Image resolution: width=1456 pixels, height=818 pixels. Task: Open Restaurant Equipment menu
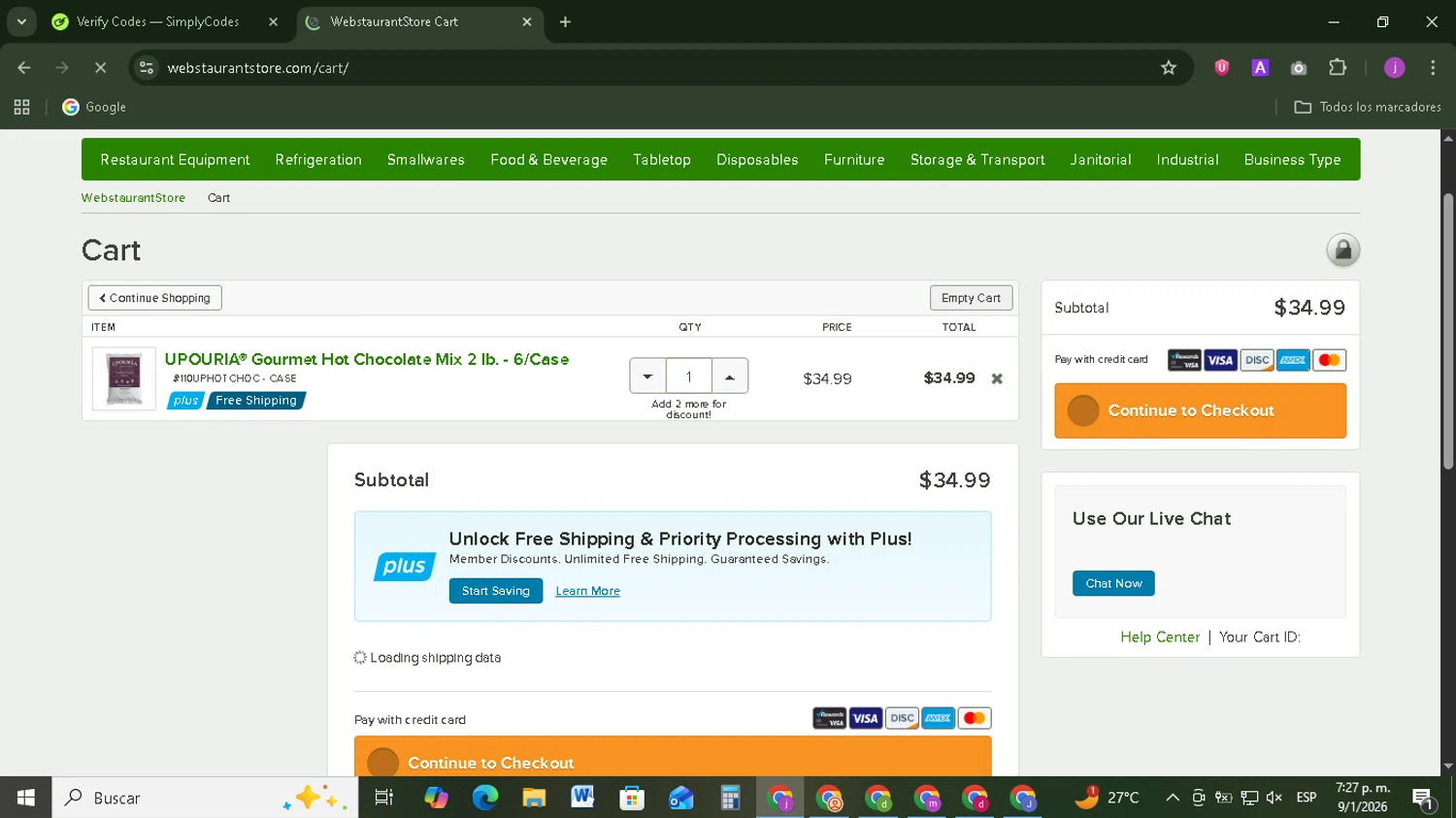pyautogui.click(x=175, y=159)
